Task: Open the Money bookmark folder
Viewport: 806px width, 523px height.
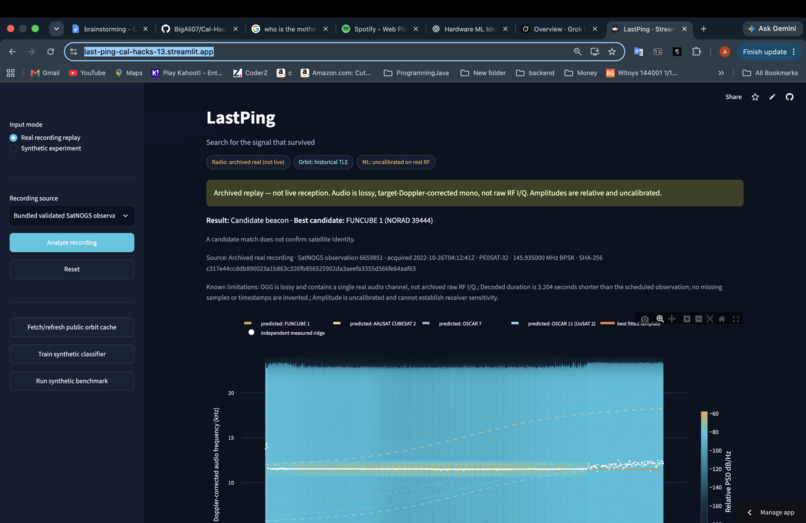Action: coord(581,73)
